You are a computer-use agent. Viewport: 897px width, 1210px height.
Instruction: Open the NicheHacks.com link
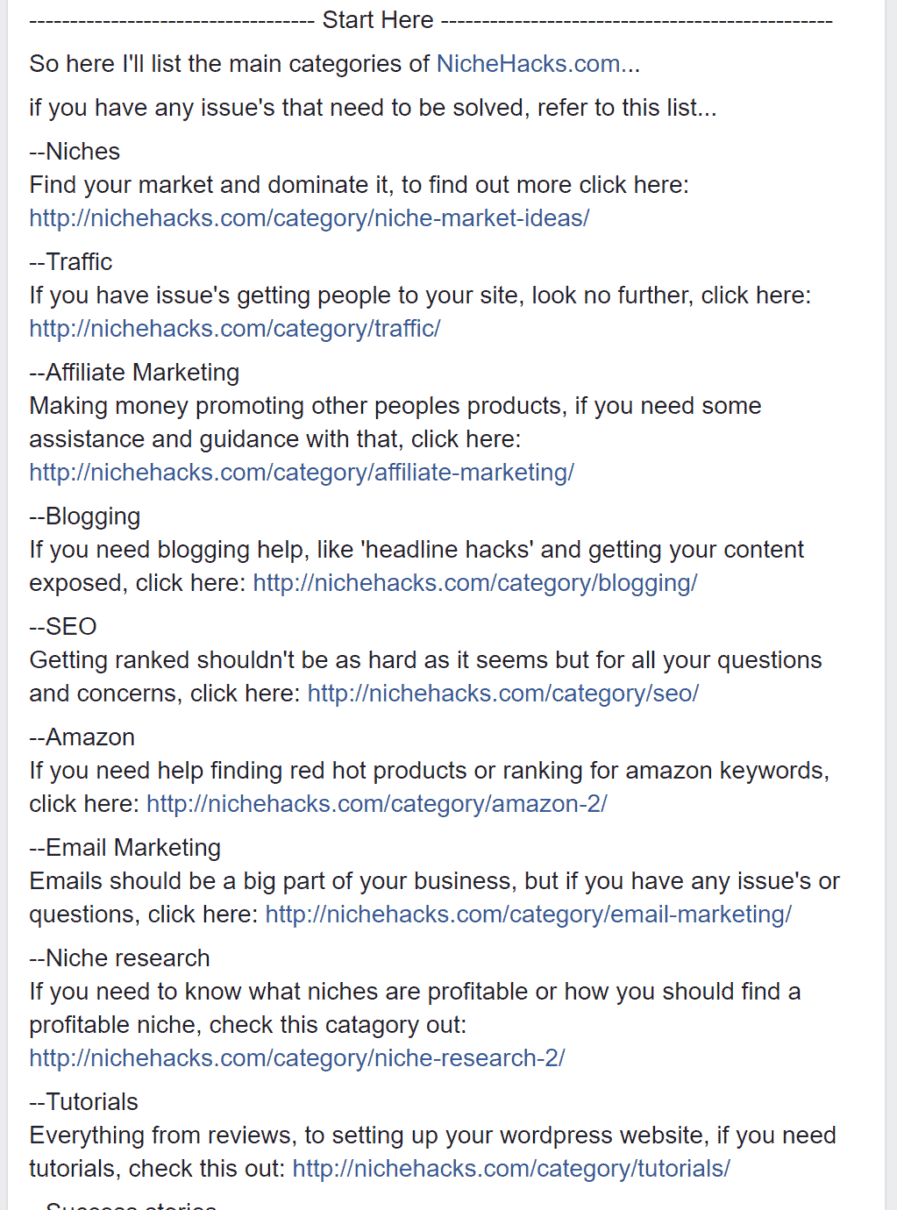528,64
